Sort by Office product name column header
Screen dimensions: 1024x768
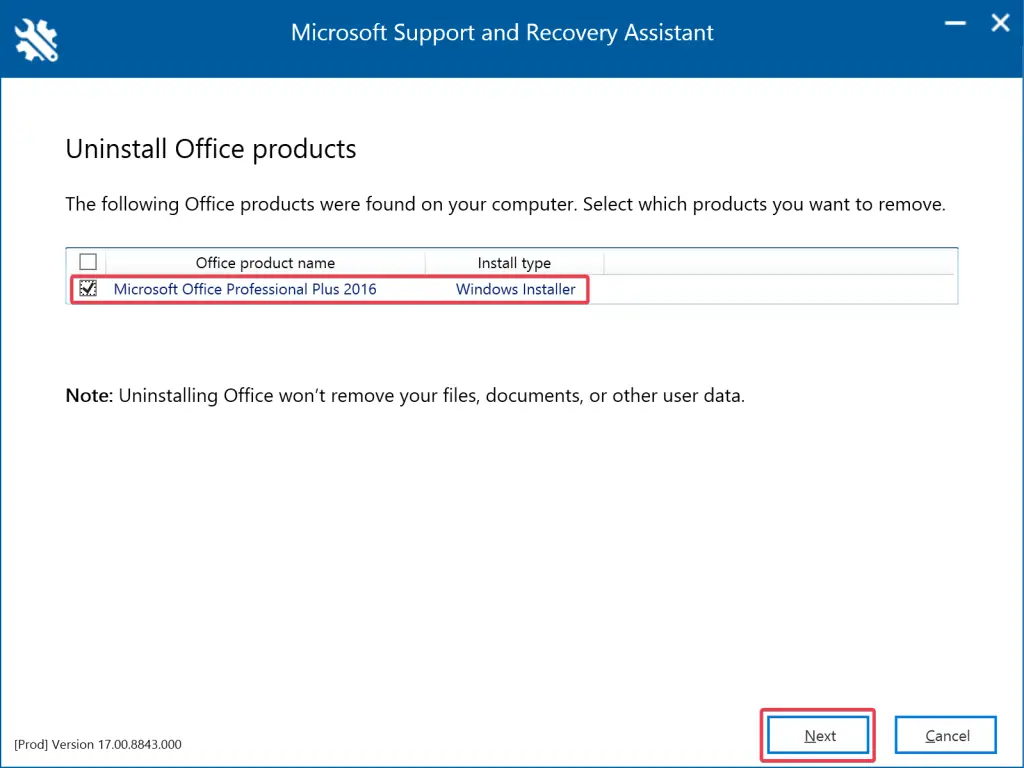(x=265, y=263)
